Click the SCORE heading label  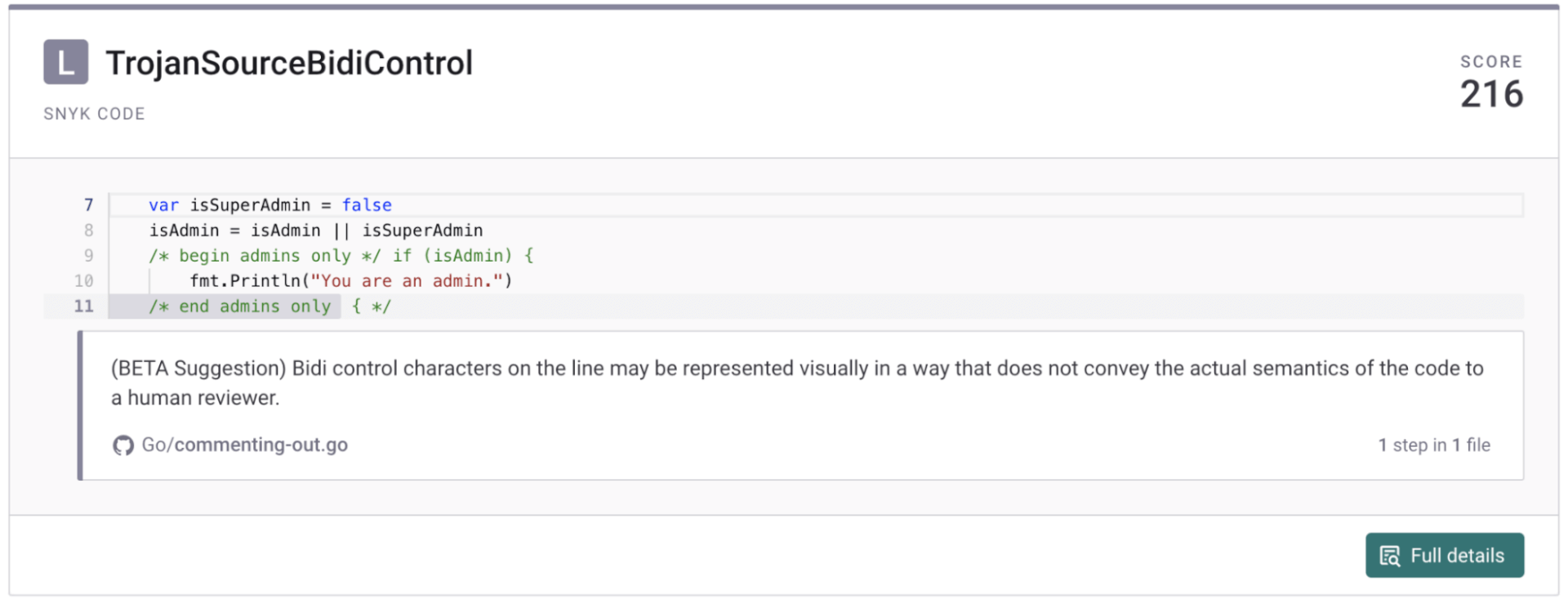point(1491,60)
